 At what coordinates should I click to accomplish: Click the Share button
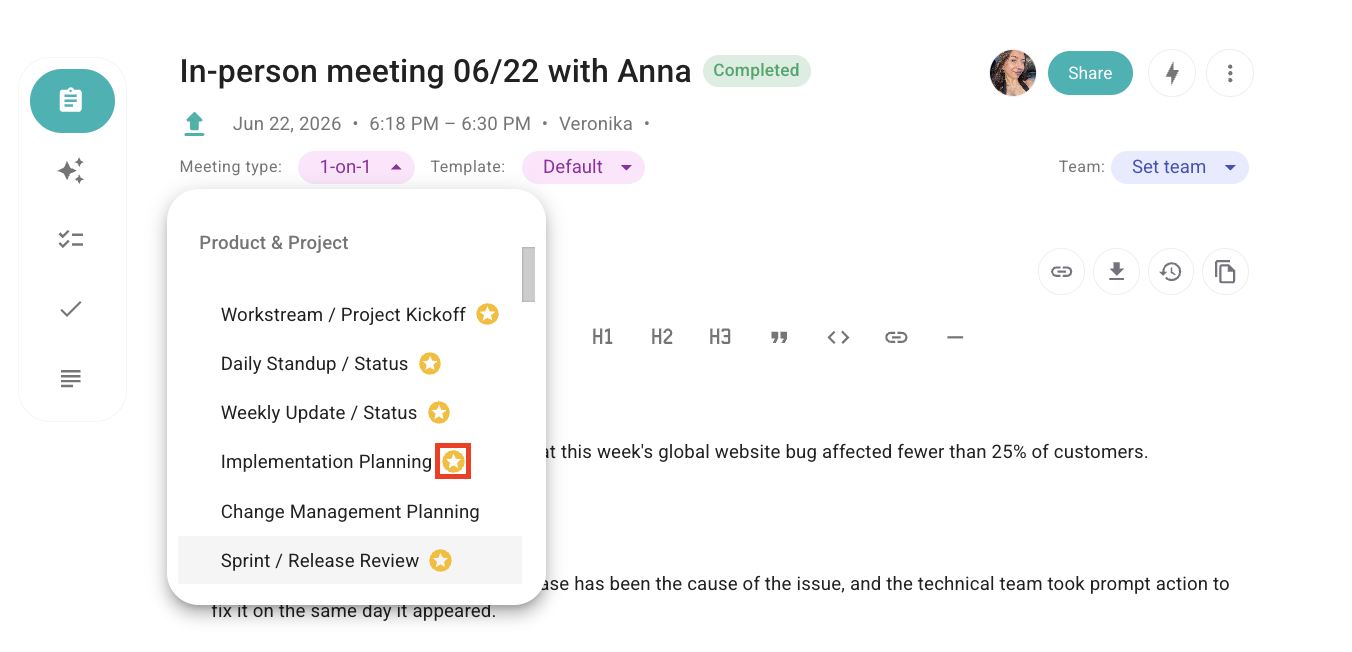pyautogui.click(x=1090, y=73)
